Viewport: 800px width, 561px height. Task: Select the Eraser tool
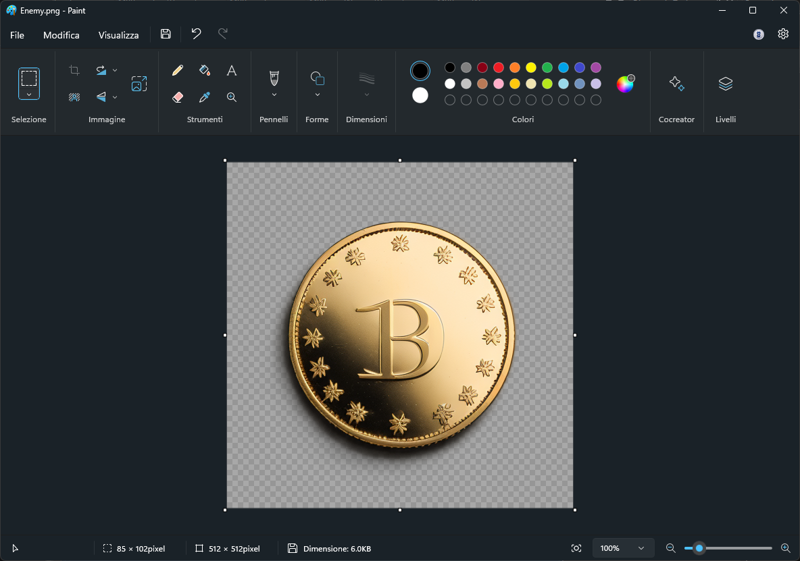[178, 97]
